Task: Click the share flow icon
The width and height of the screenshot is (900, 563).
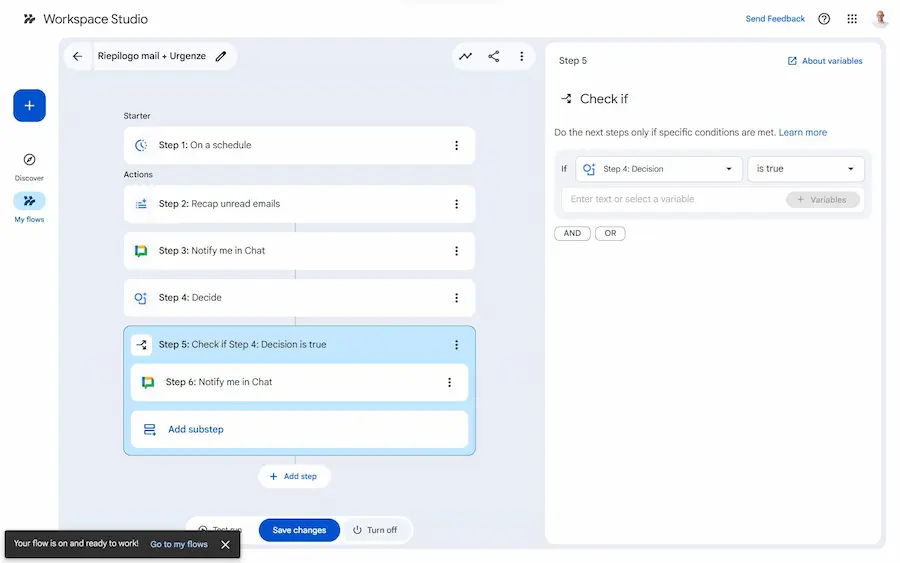Action: pos(494,57)
